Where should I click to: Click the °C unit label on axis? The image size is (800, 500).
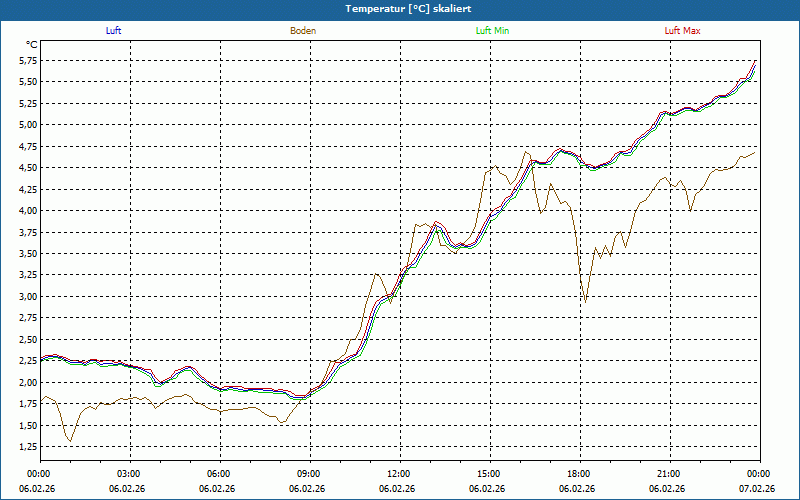pos(32,44)
